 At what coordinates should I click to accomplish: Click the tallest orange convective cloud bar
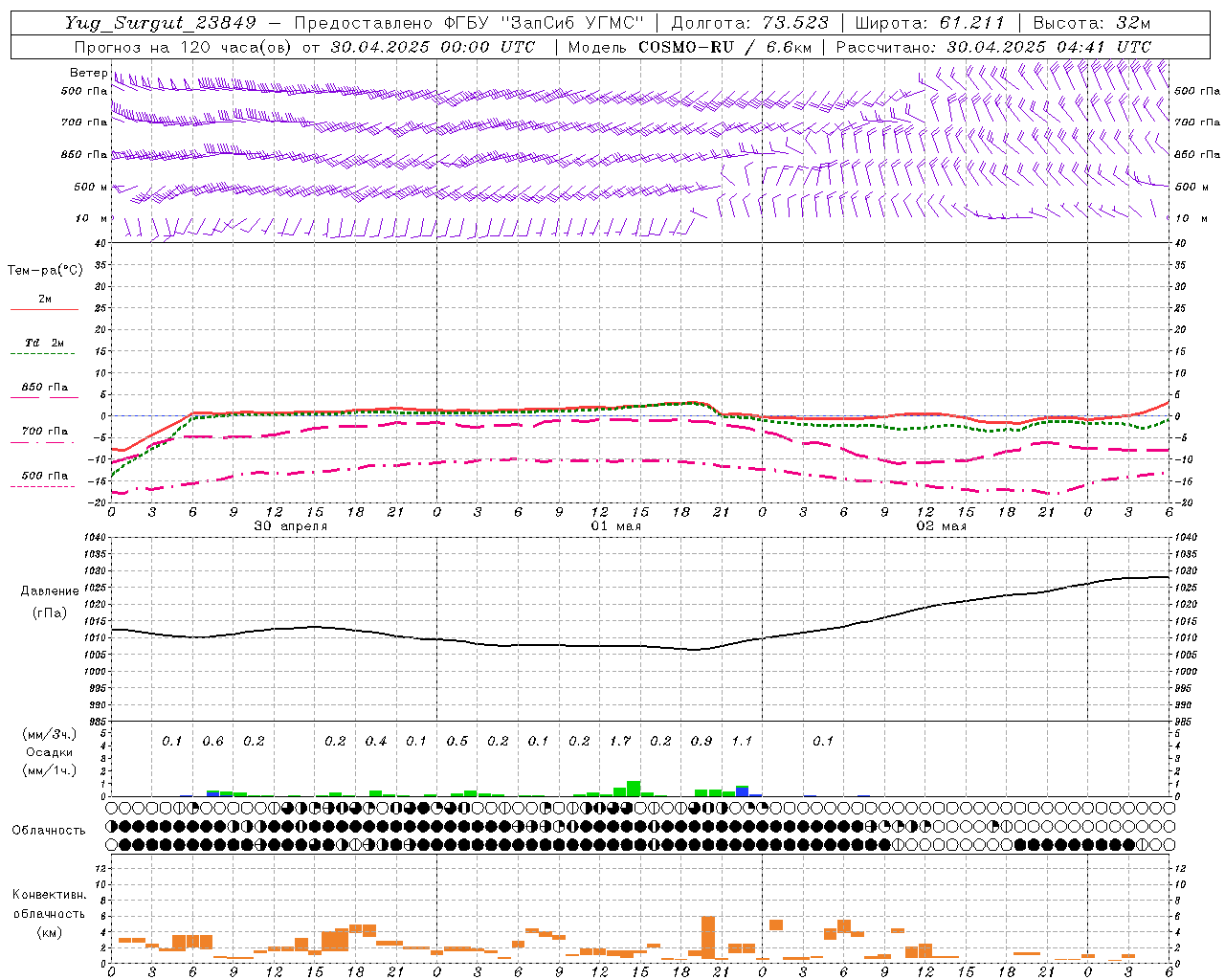point(708,937)
